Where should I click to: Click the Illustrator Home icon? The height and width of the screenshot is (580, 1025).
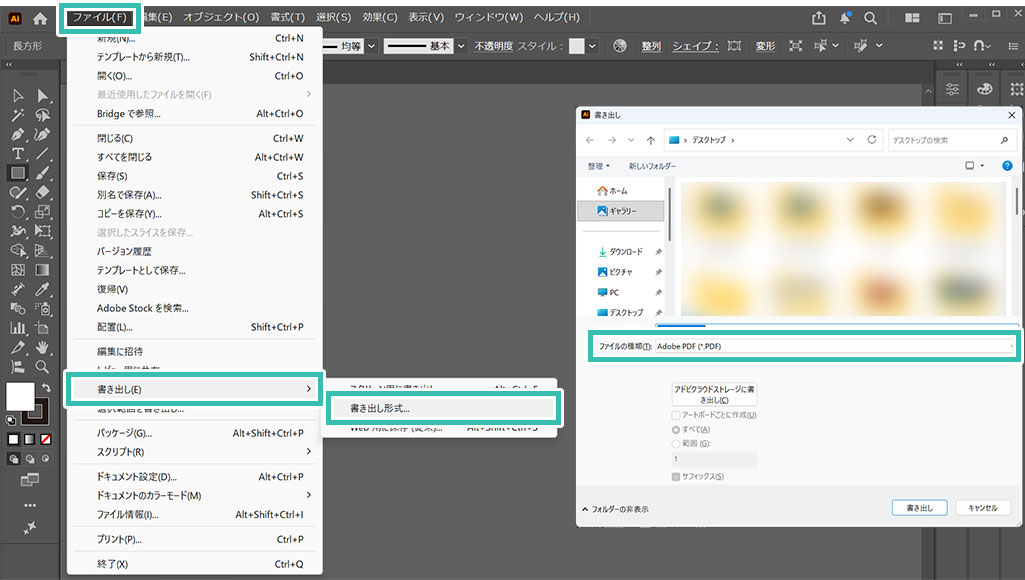tap(40, 17)
